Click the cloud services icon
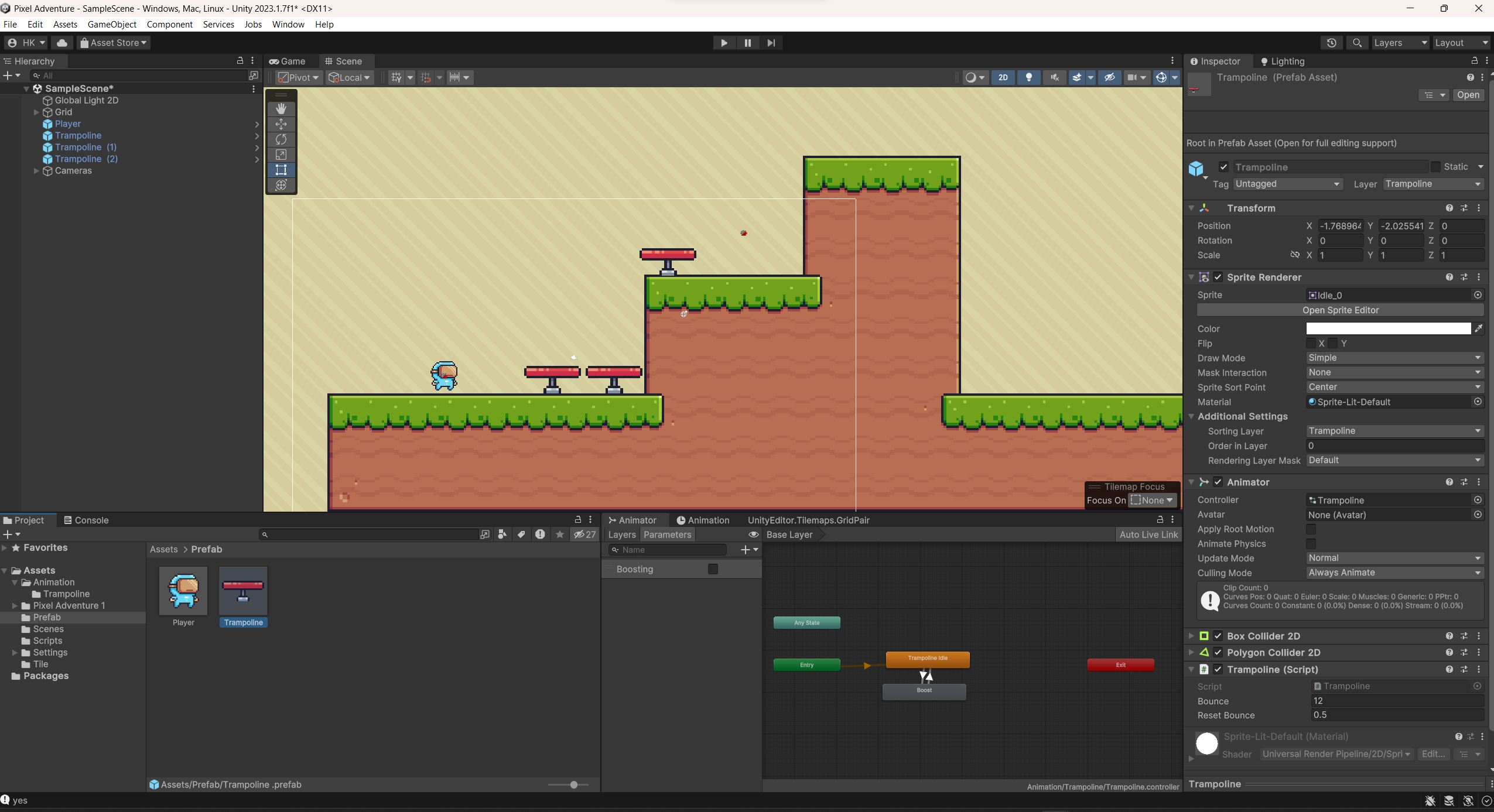 62,43
